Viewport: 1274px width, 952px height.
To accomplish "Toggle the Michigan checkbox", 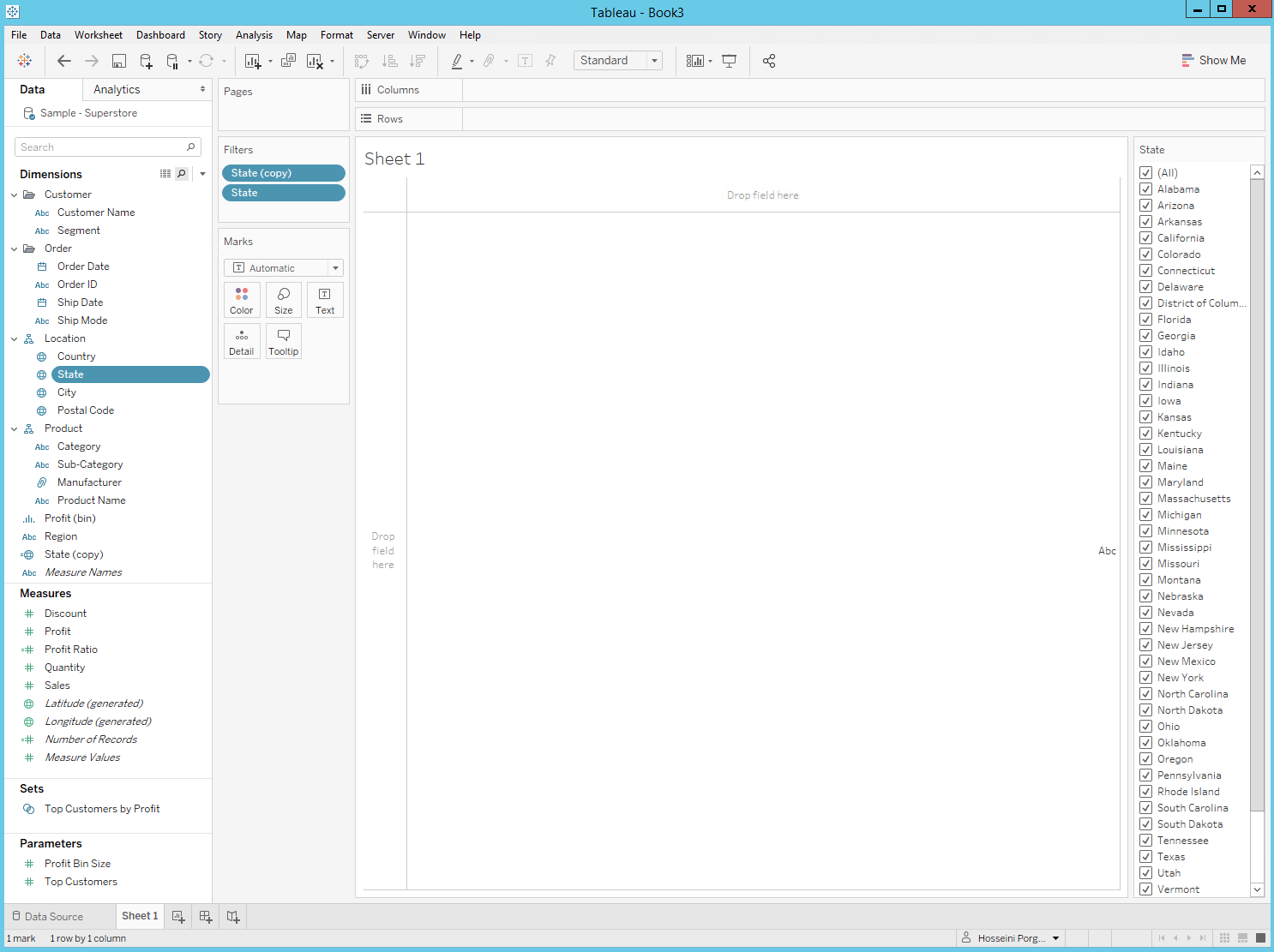I will pos(1145,514).
